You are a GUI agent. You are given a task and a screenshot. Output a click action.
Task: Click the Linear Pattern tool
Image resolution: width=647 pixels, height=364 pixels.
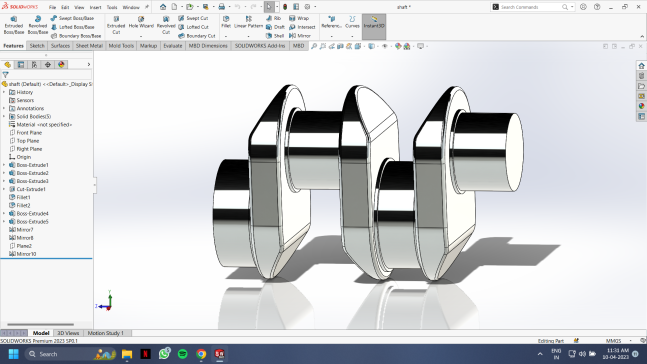pos(248,22)
